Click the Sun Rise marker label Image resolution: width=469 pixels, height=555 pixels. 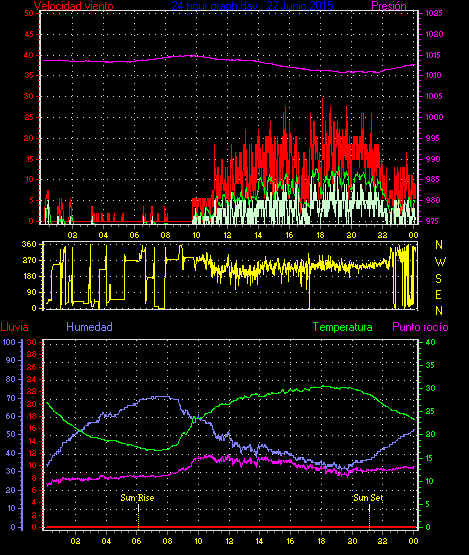click(x=137, y=498)
